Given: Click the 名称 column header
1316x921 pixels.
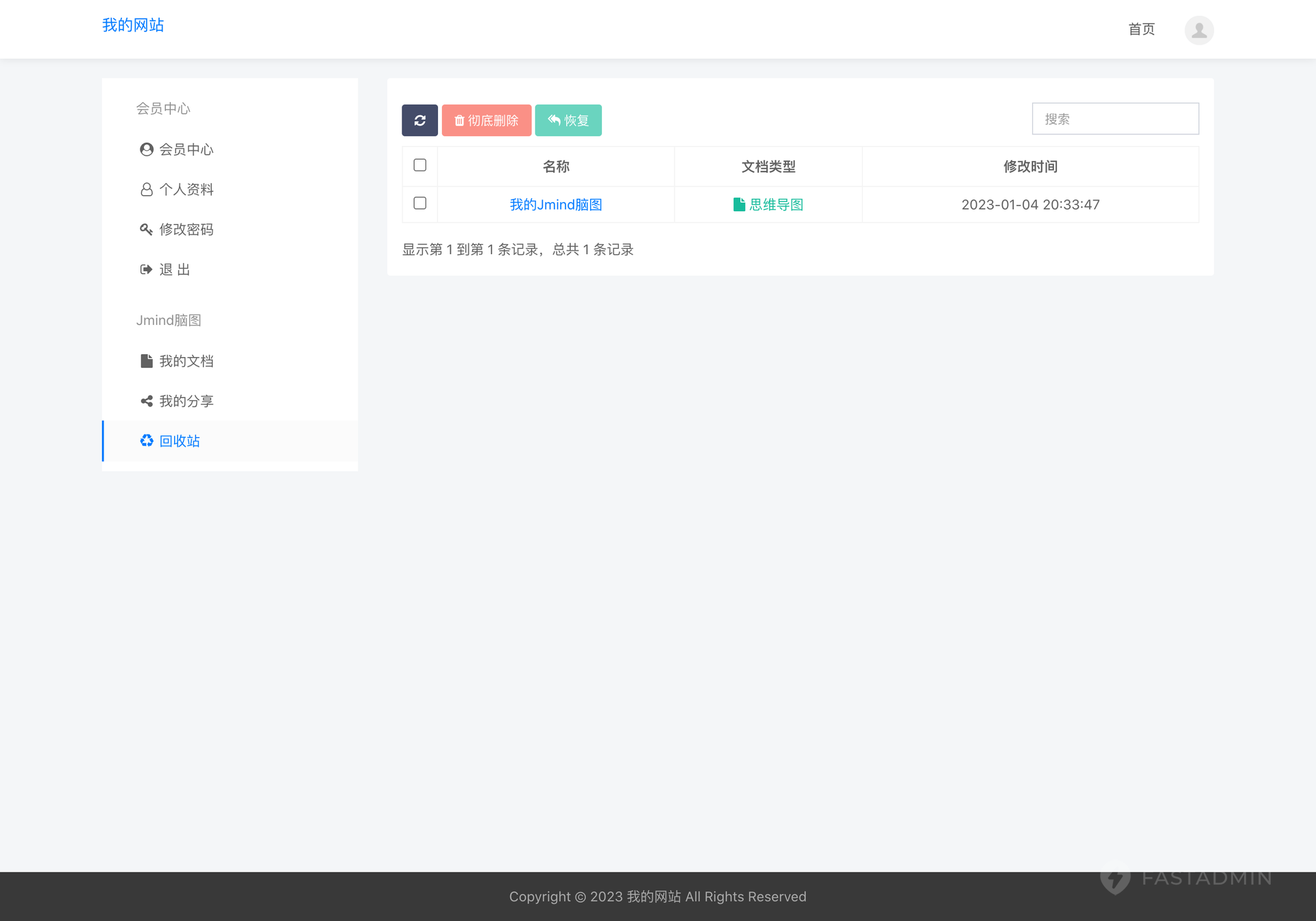Looking at the screenshot, I should tap(555, 167).
